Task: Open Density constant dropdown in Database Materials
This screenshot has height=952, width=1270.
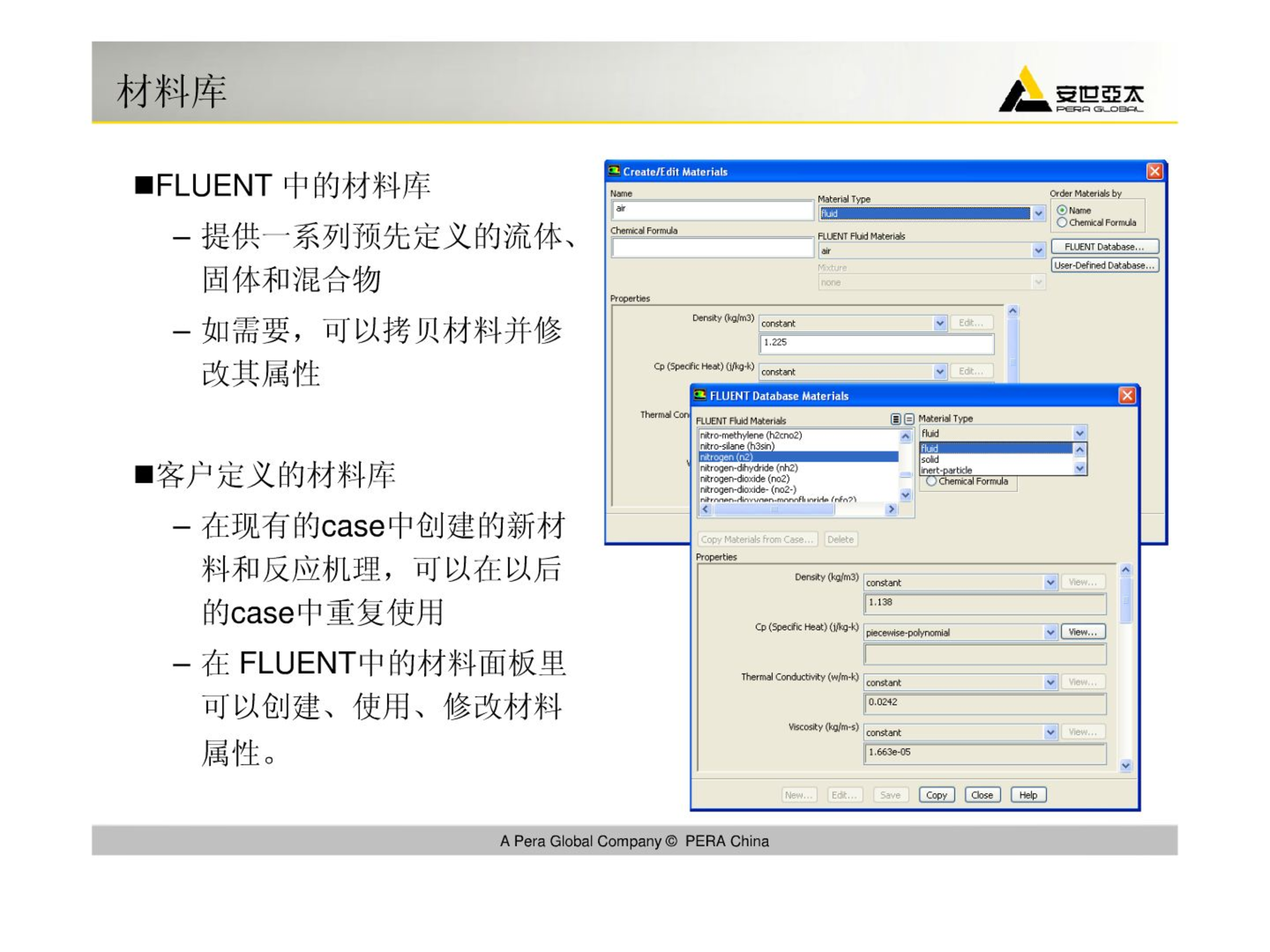Action: tap(1050, 582)
